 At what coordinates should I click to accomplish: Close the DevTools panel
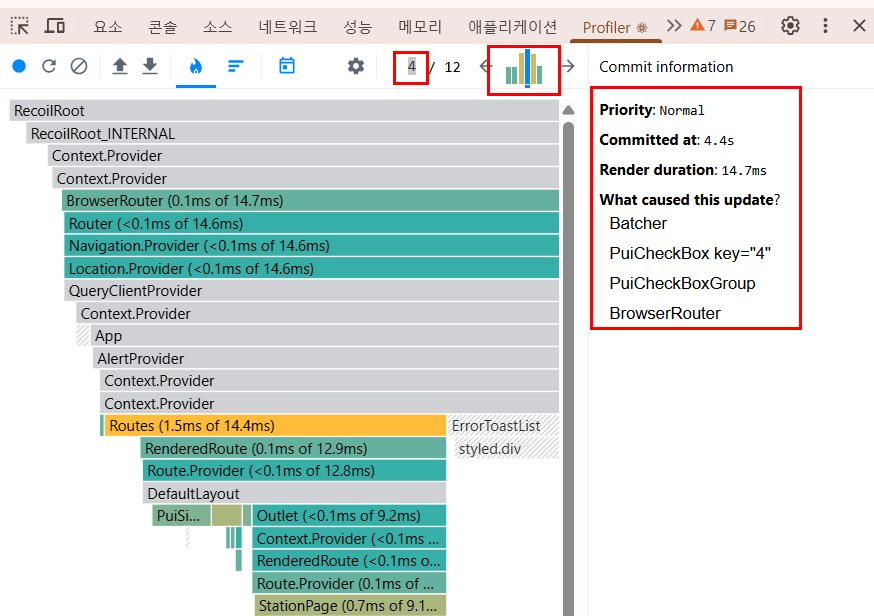[x=859, y=26]
